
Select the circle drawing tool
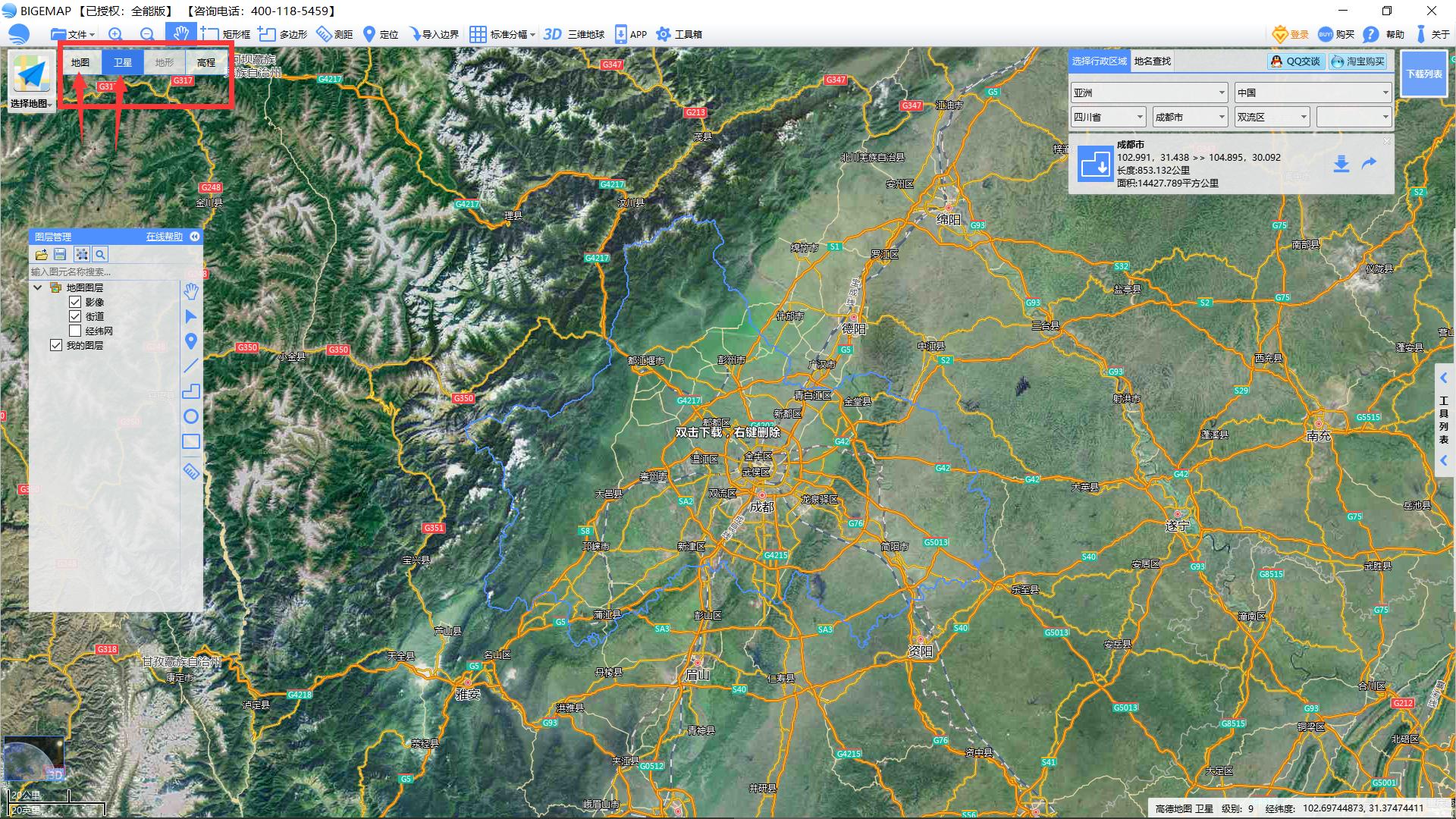(x=191, y=416)
